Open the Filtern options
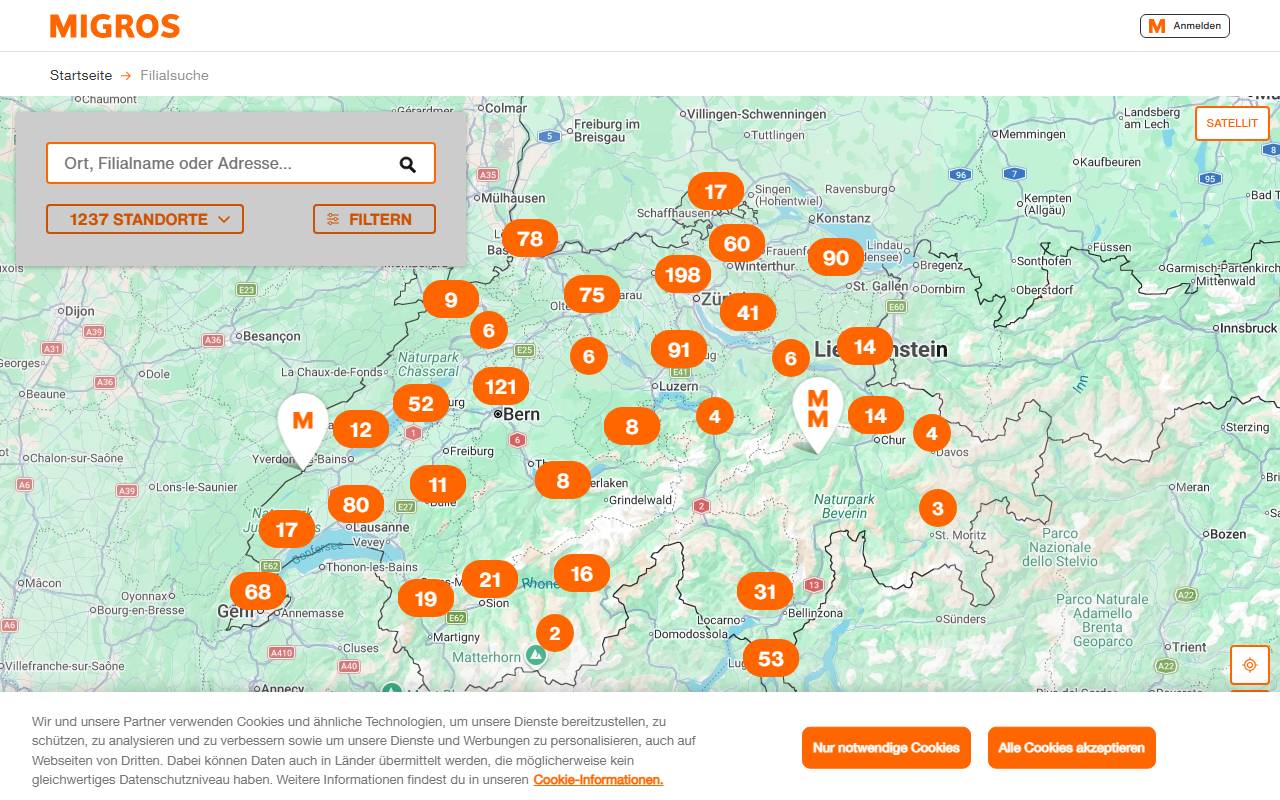 point(374,219)
